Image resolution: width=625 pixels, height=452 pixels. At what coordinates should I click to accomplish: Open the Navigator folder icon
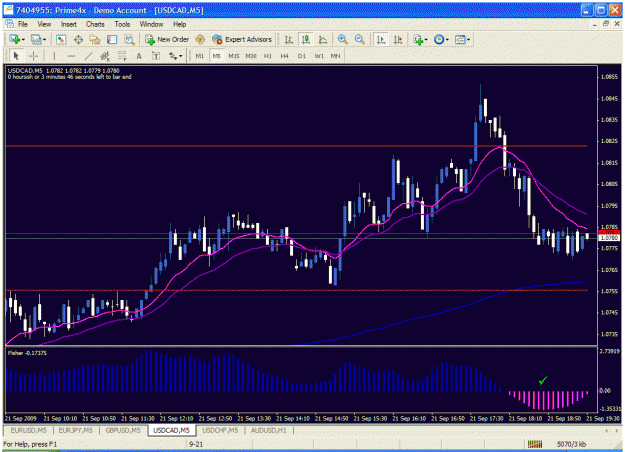(x=95, y=39)
